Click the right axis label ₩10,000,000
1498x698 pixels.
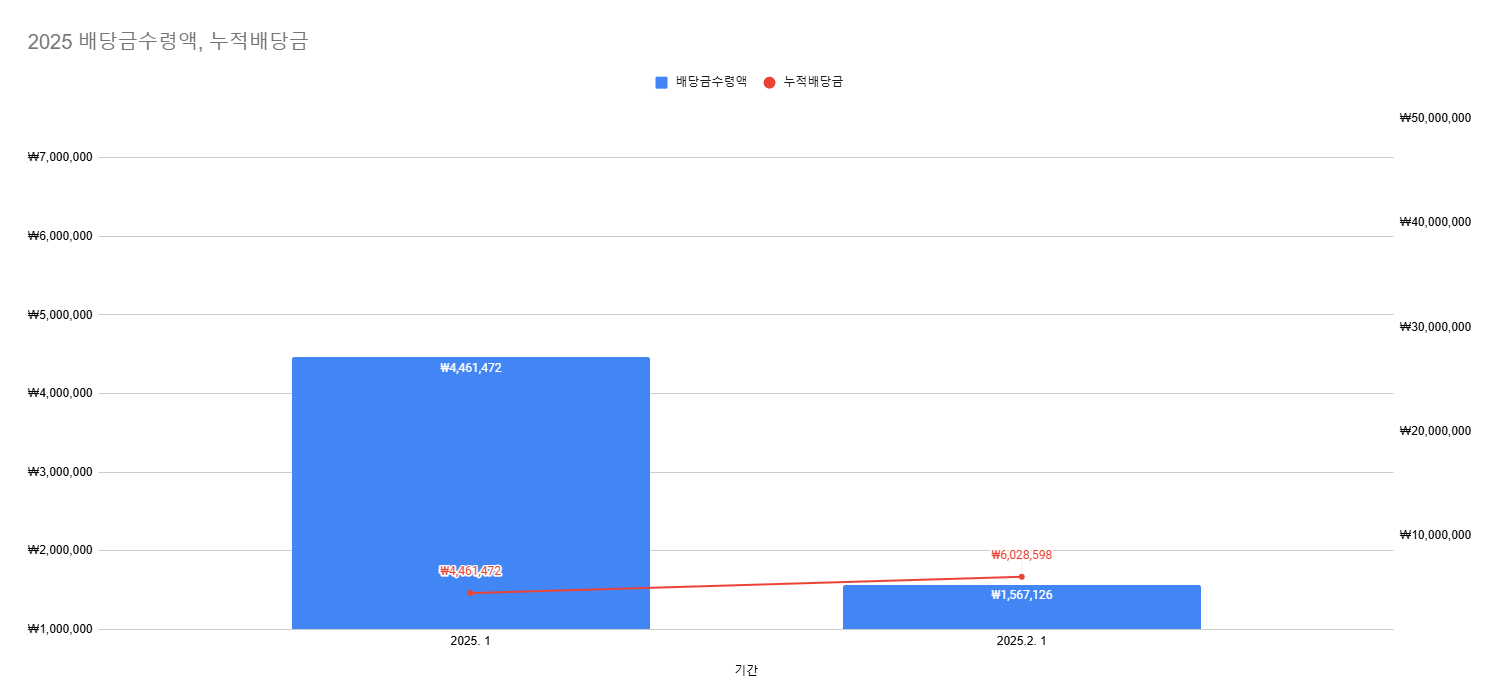pos(1435,535)
